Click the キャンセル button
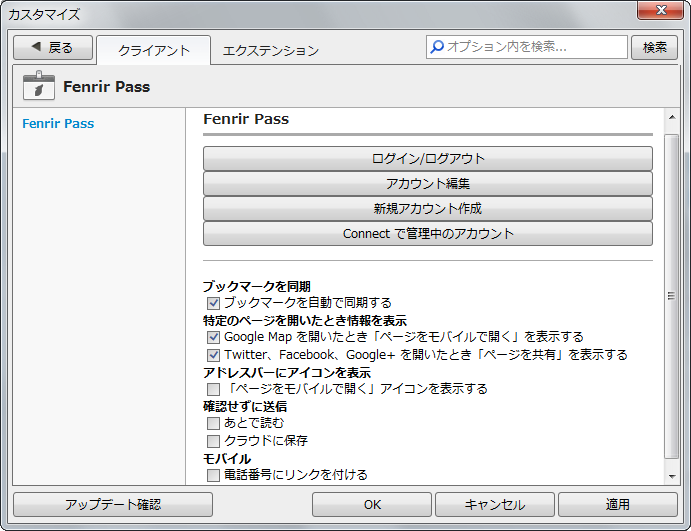 [x=495, y=504]
